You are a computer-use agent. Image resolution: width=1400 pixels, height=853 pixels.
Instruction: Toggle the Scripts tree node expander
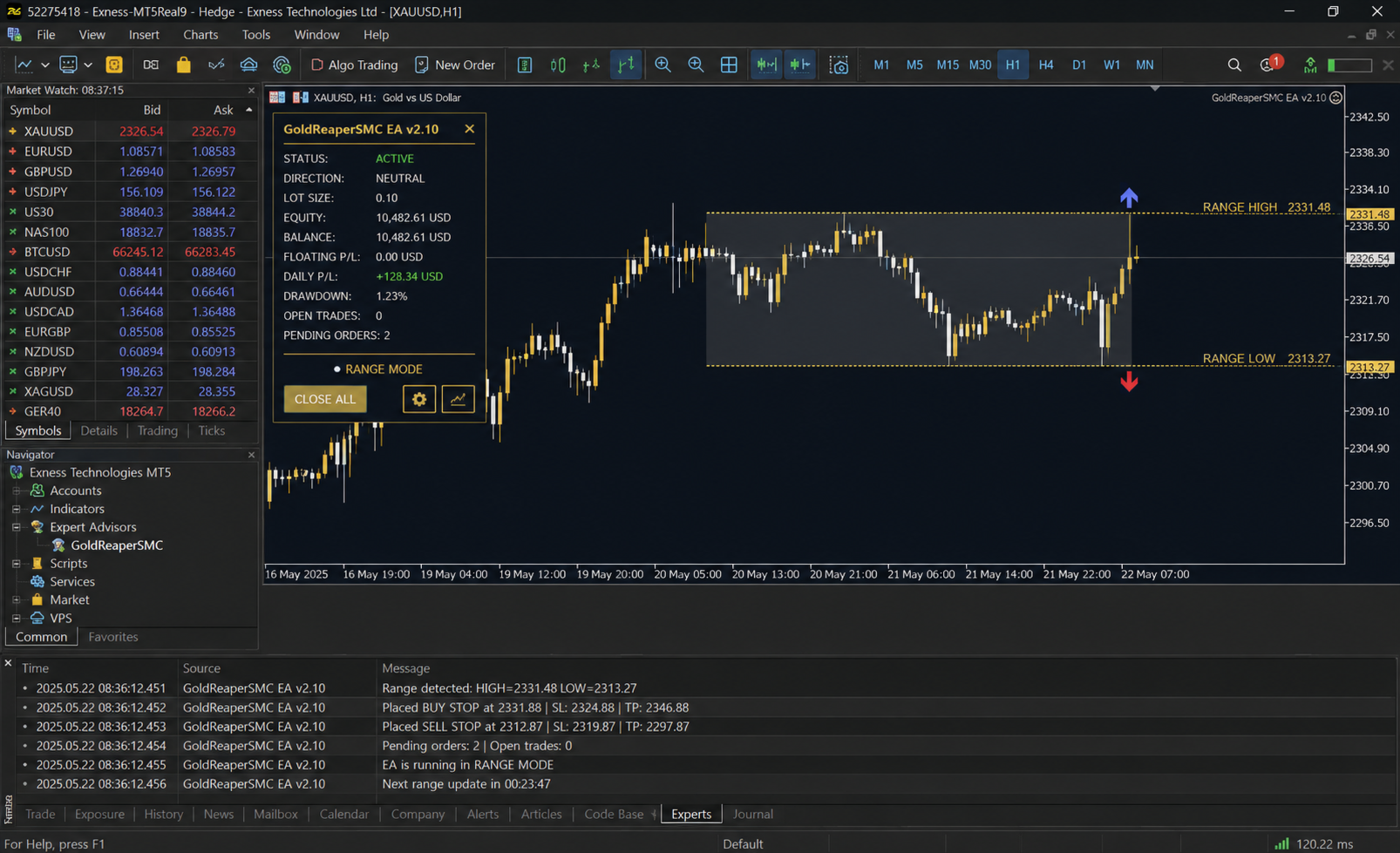pos(17,564)
